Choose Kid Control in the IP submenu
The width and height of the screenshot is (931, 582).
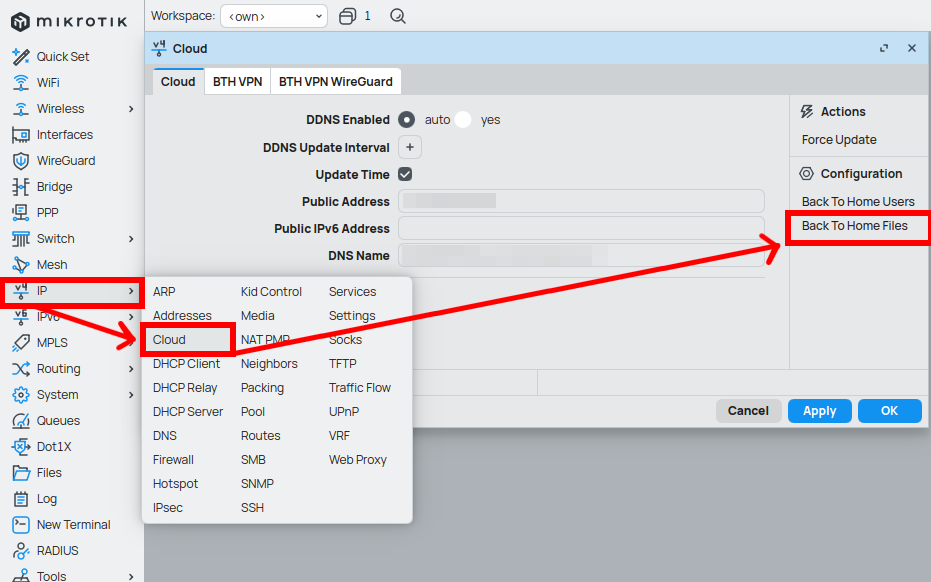(271, 292)
